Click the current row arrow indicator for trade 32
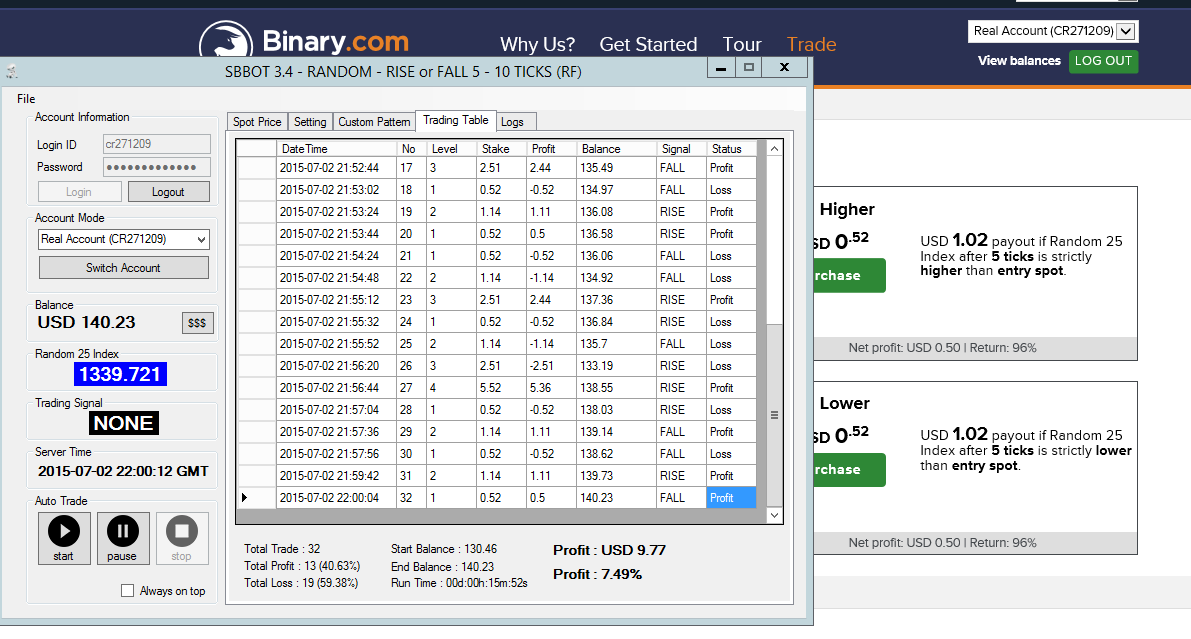The height and width of the screenshot is (639, 1191). point(245,498)
